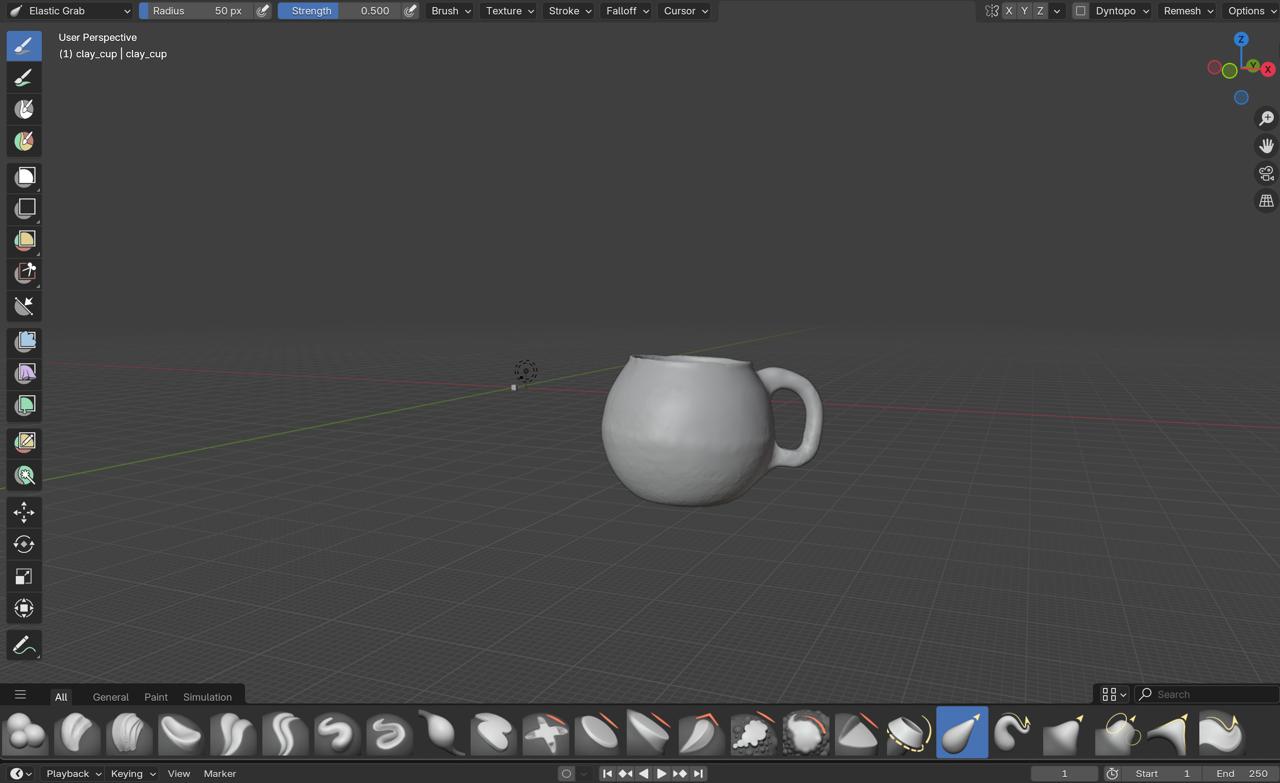Toggle X axis symmetry

coord(1008,11)
